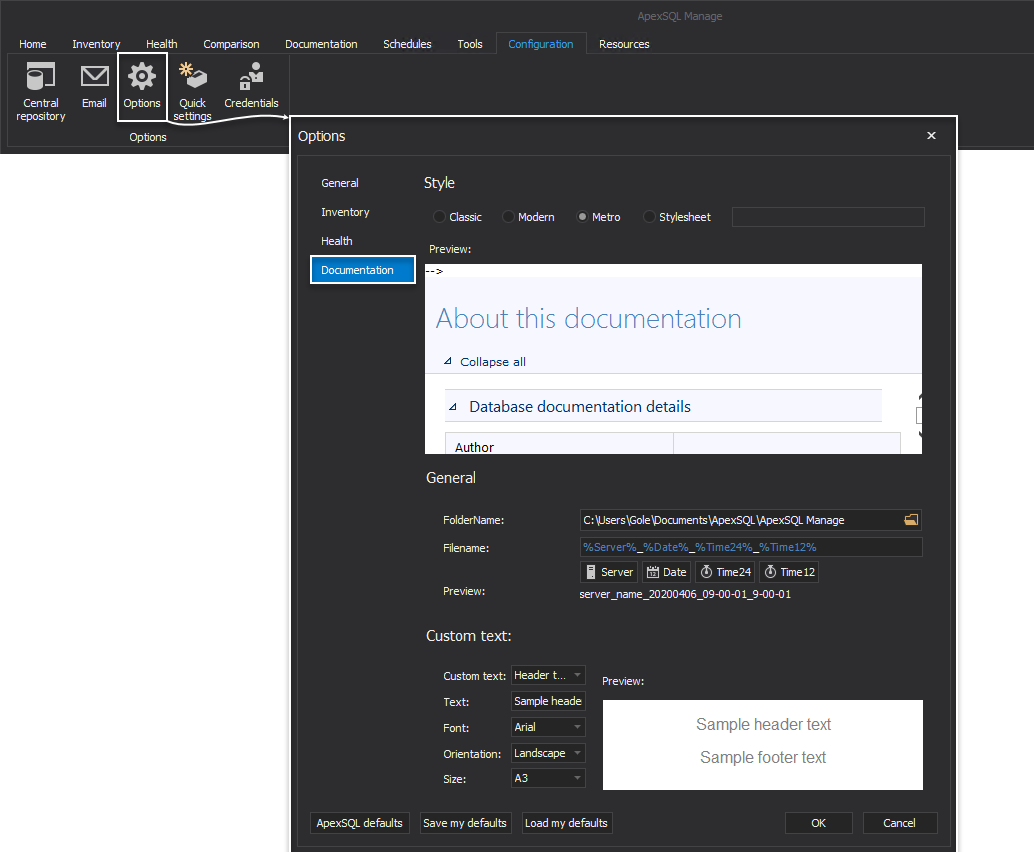Switch to the Schedules tab
Viewport: 1034px width, 852px height.
(x=407, y=44)
